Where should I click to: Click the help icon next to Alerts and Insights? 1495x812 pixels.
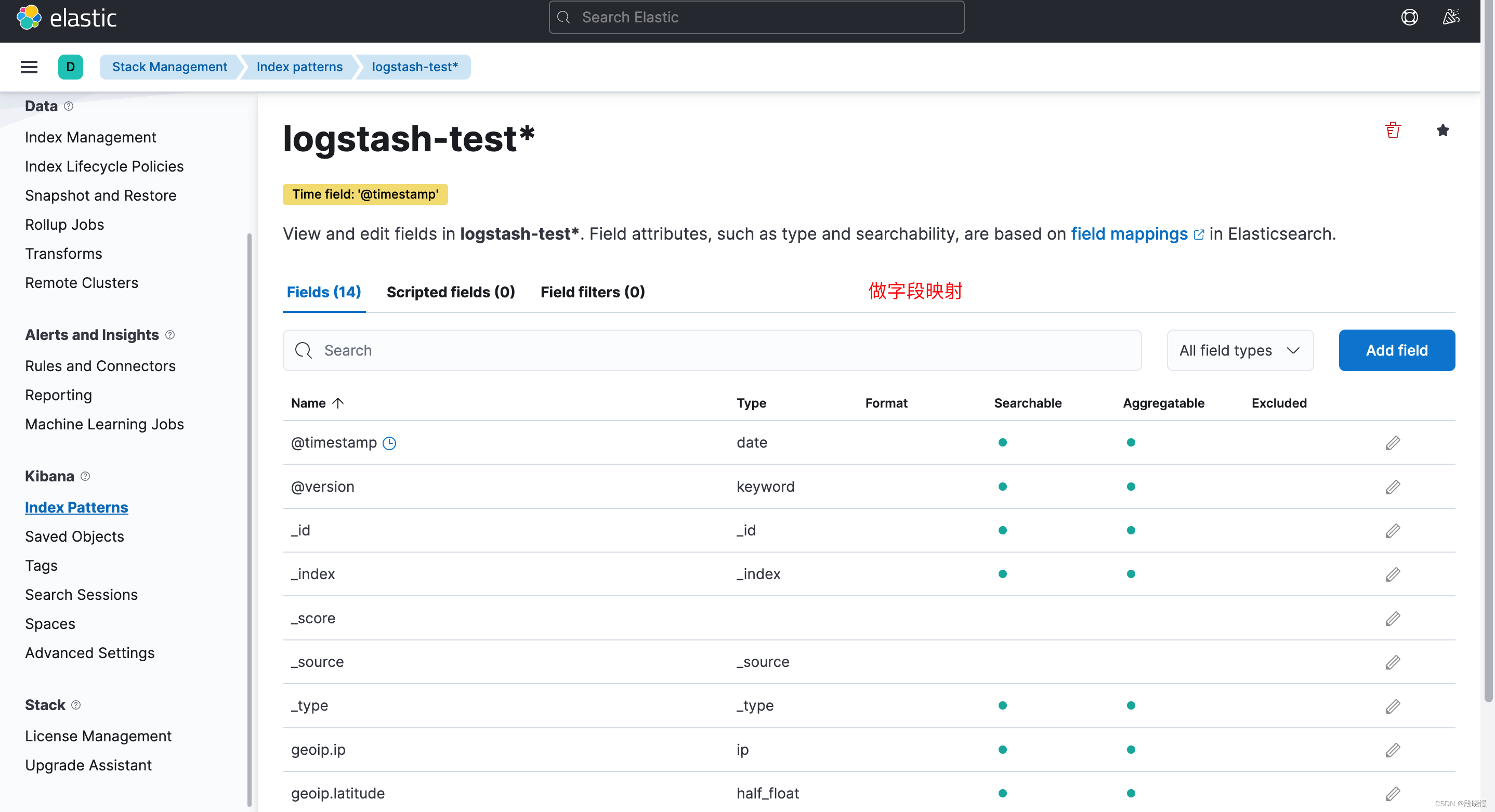[x=170, y=335]
